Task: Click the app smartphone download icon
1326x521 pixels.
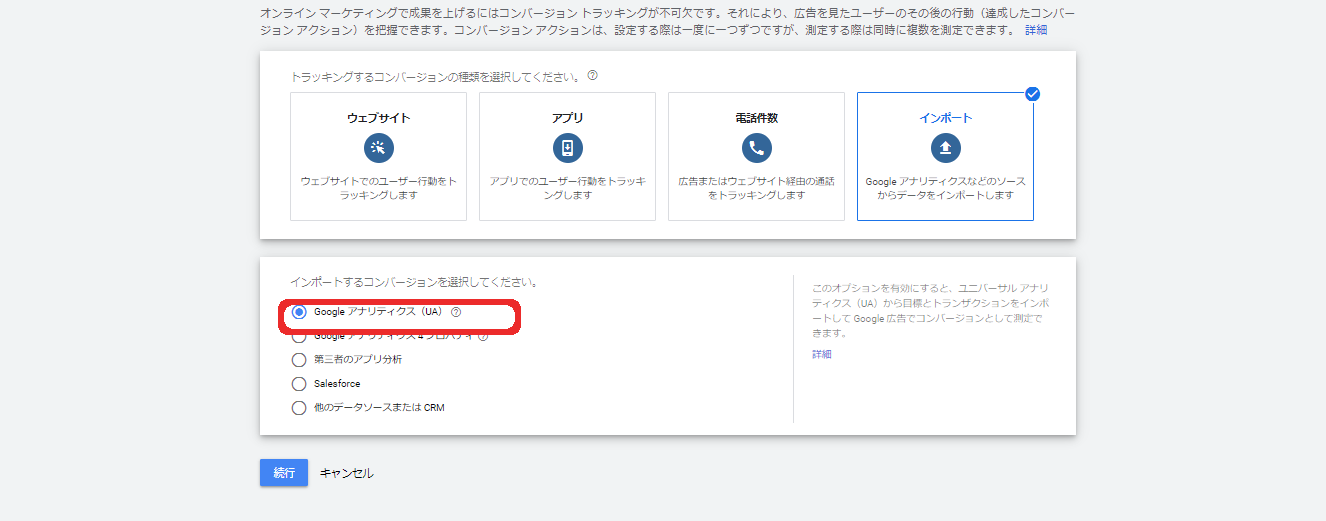Action: 567,149
